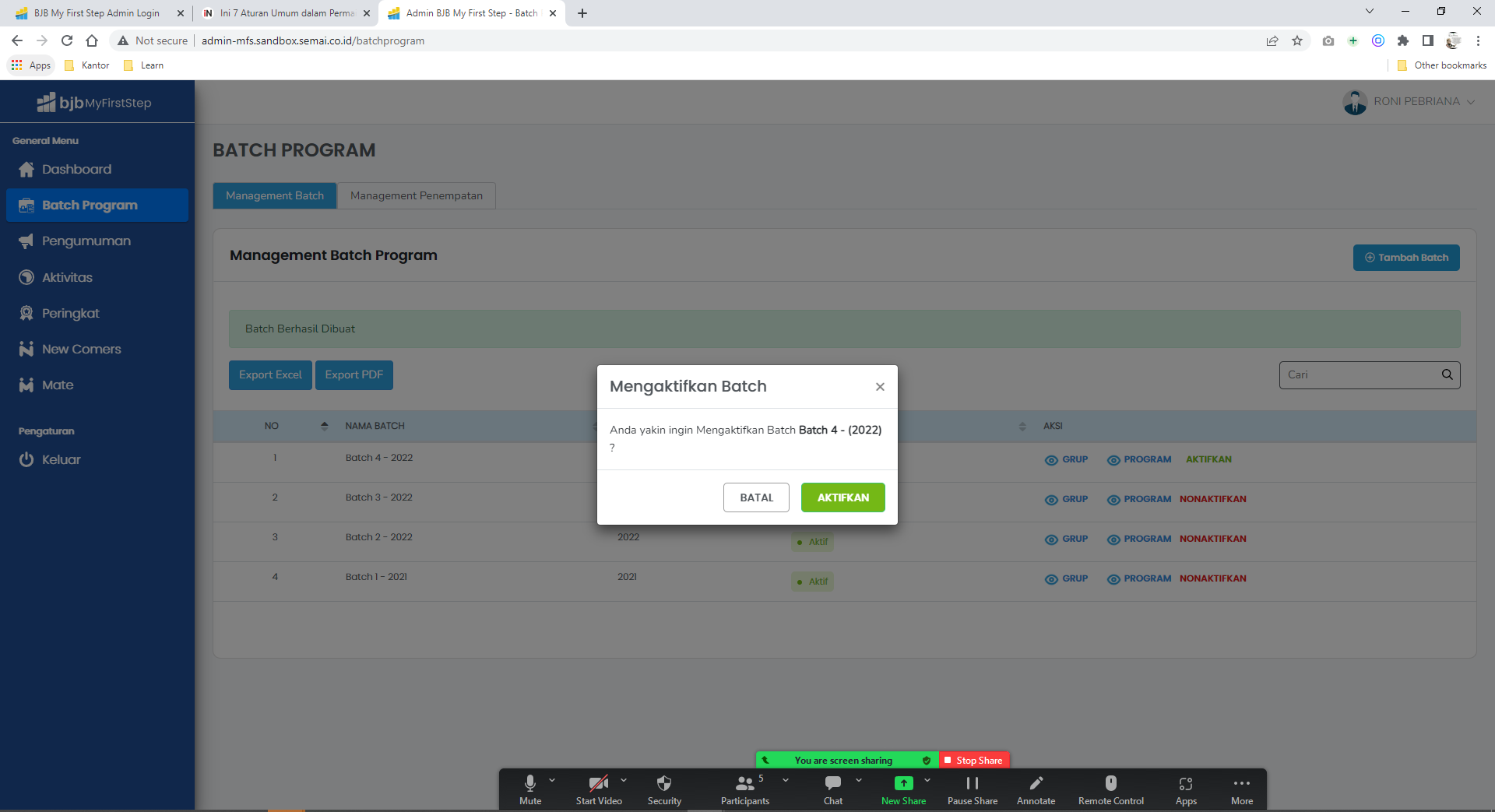View GRUP for Batch 2 - 2022
Screen dimensions: 1495x812
pos(1066,539)
